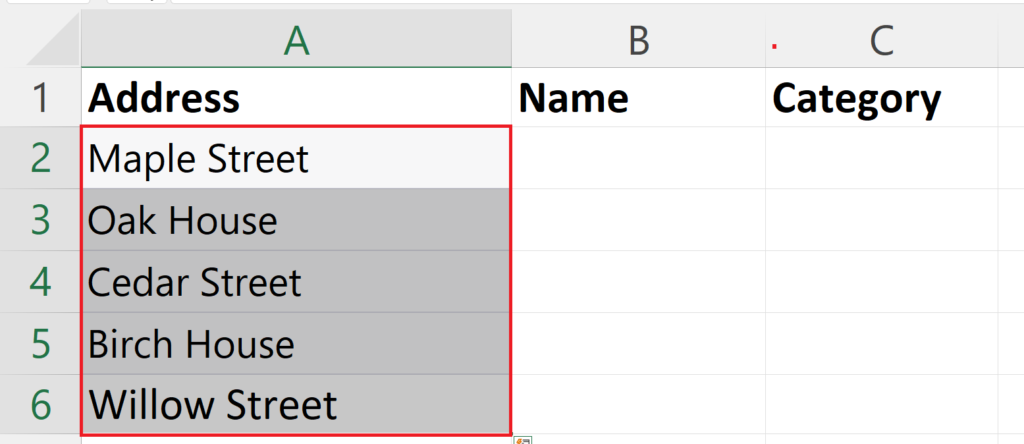Select row 6 header

40,405
